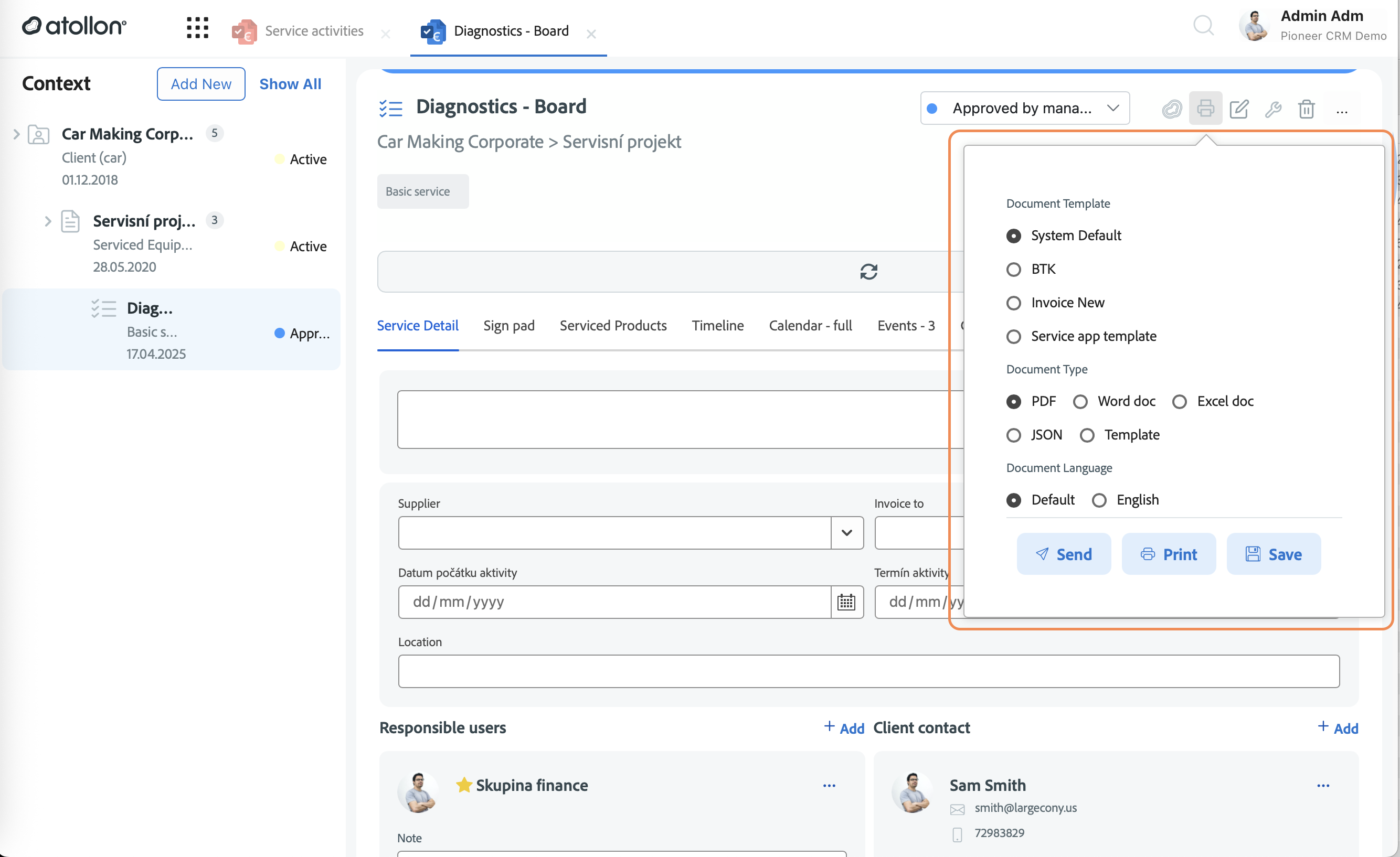The height and width of the screenshot is (857, 1400).
Task: Select Service app template option
Action: coord(1014,336)
